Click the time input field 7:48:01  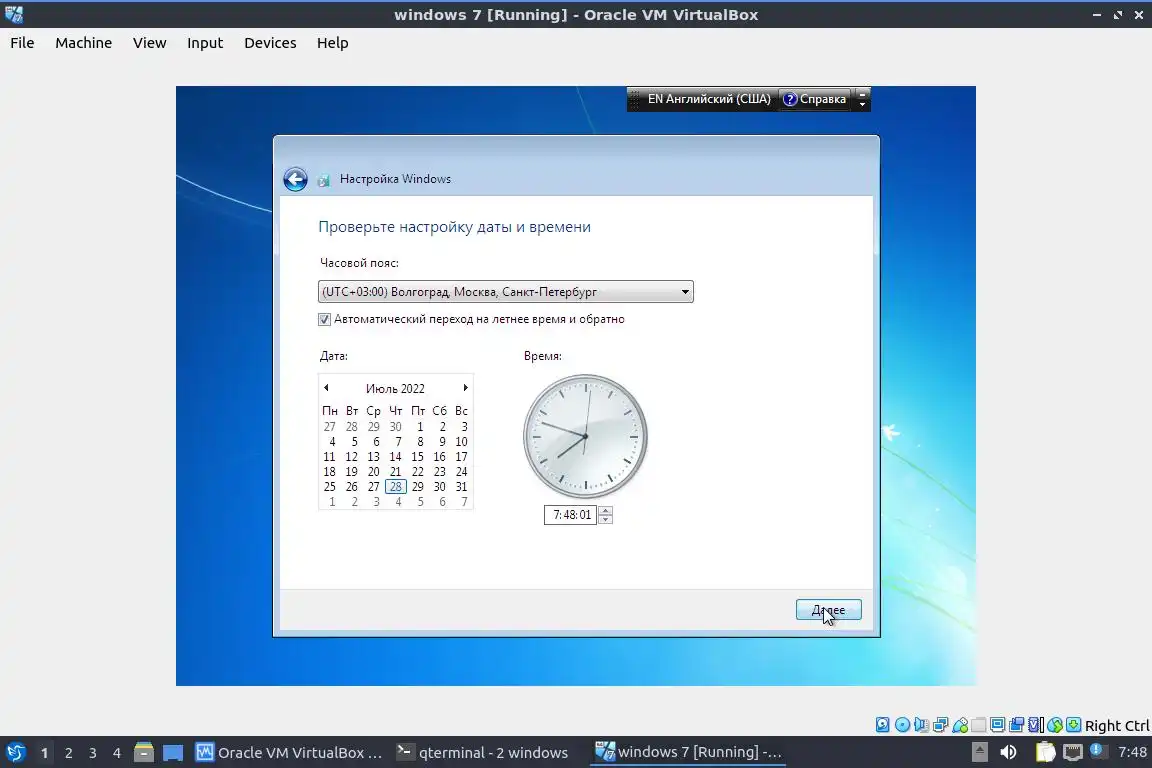(x=570, y=514)
